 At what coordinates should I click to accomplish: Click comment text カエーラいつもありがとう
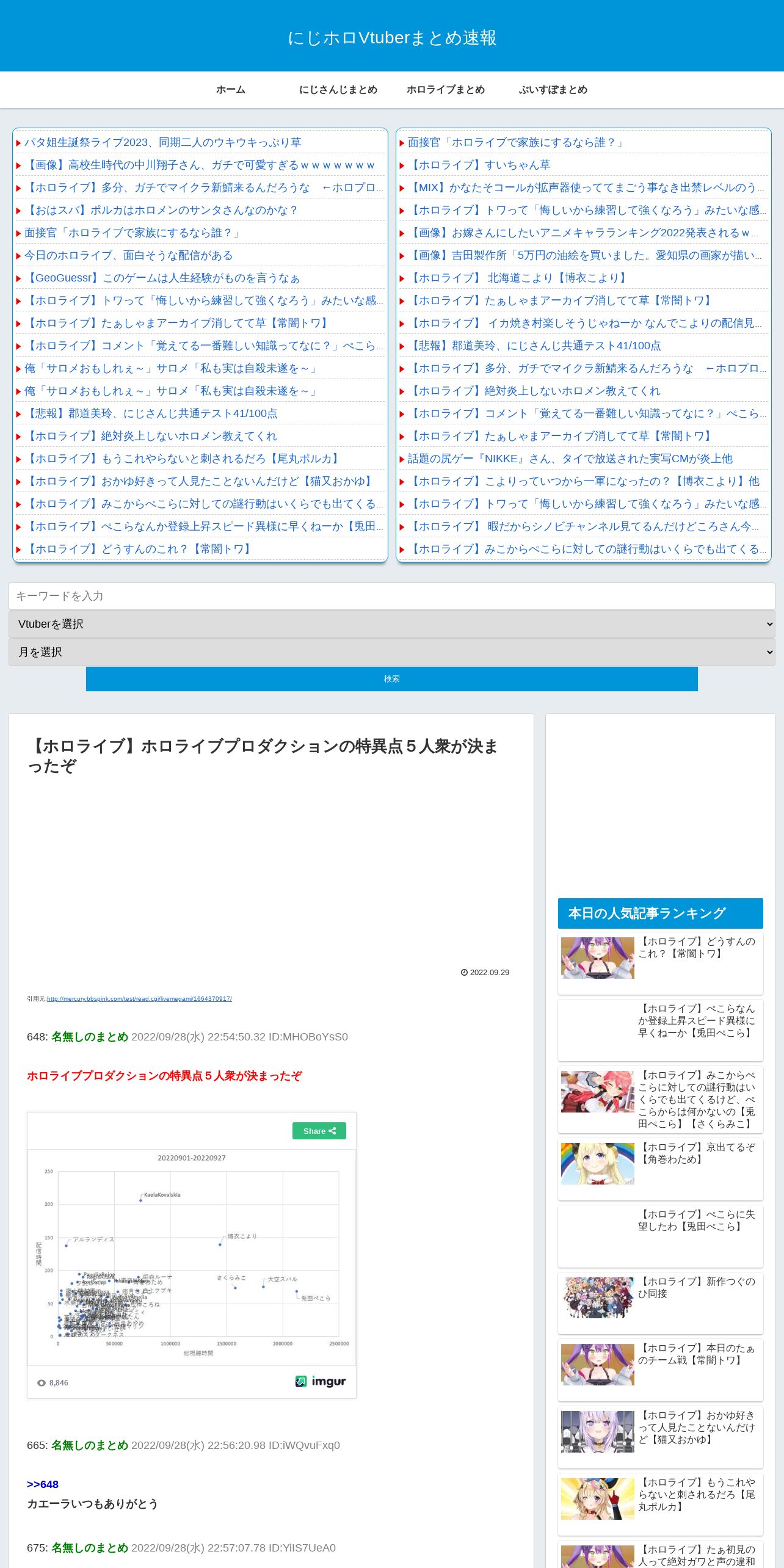[x=92, y=1504]
